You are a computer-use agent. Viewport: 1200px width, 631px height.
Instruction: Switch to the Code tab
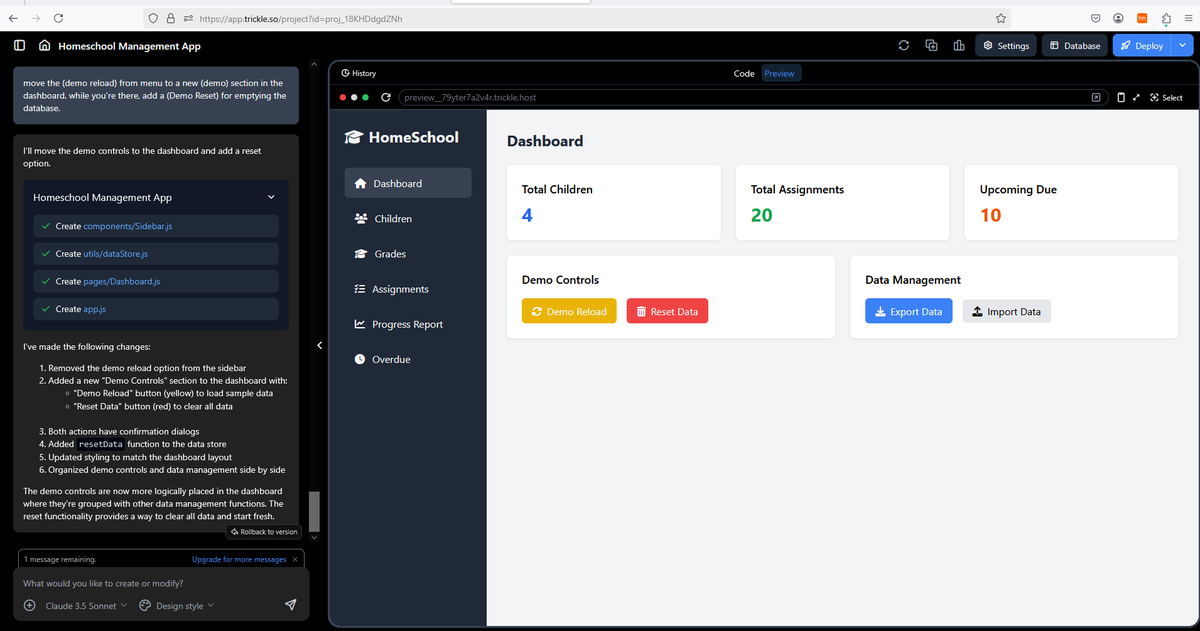[744, 73]
